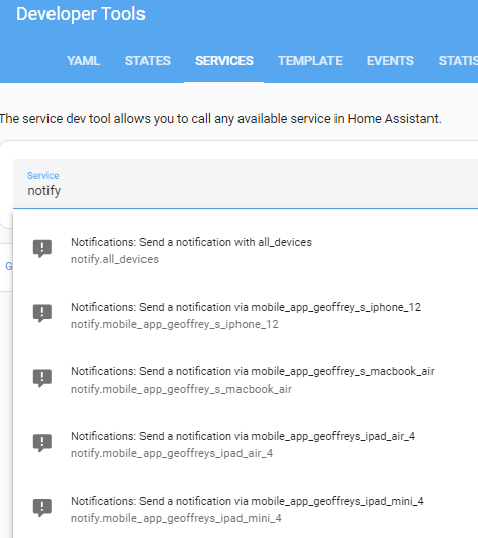The image size is (478, 538).
Task: Open the EVENTS tab
Action: [390, 61]
